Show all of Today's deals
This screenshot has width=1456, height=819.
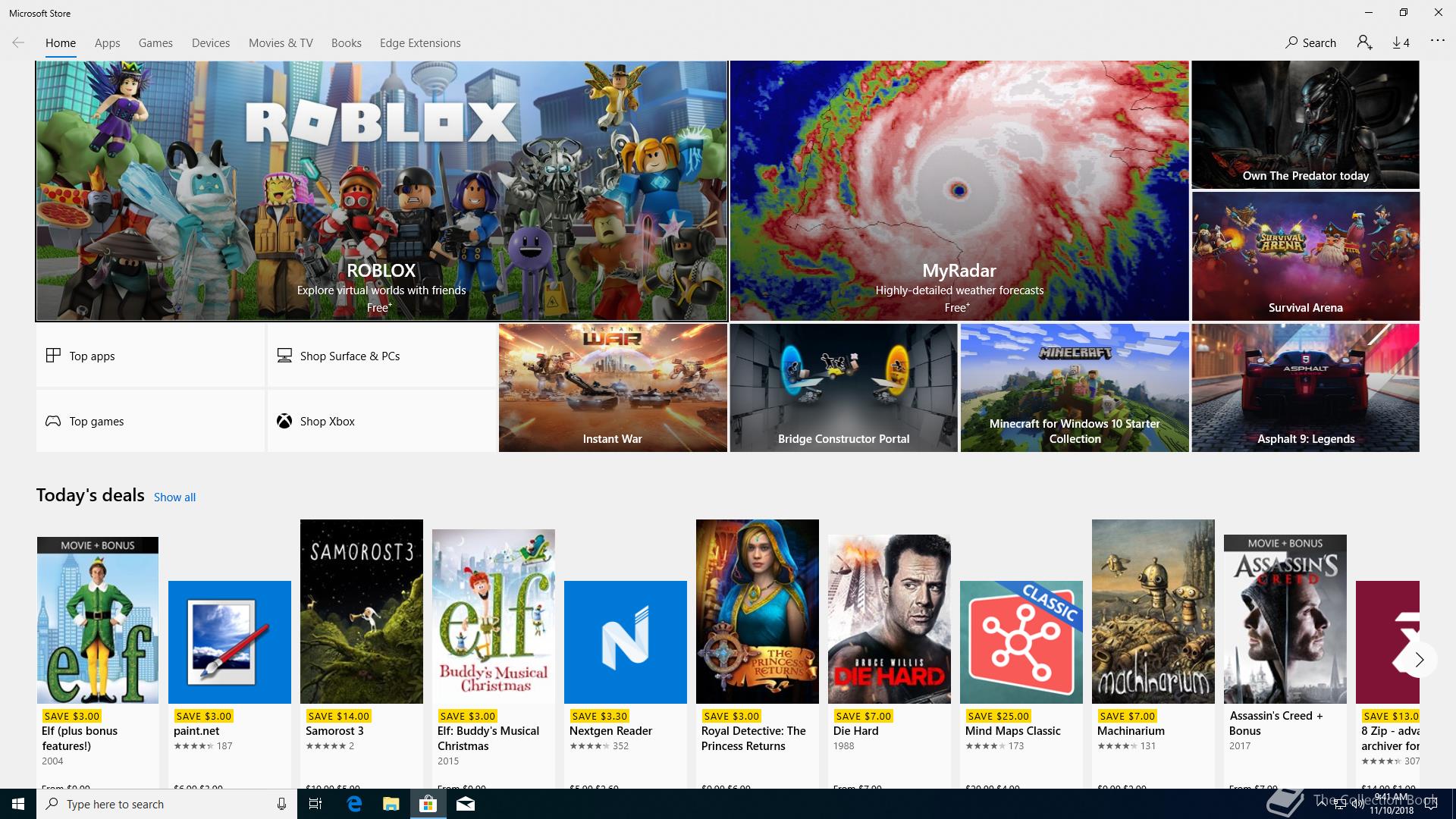click(174, 497)
